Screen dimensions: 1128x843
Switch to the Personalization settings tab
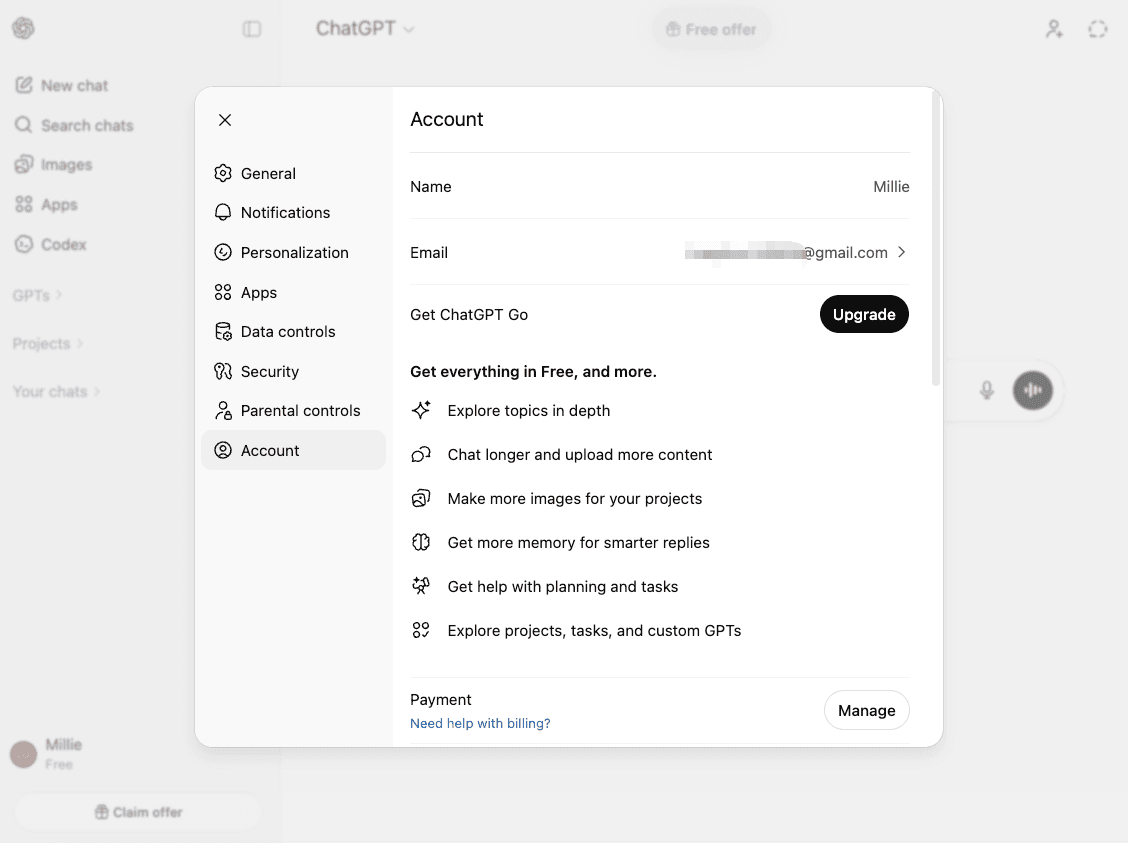(x=294, y=252)
